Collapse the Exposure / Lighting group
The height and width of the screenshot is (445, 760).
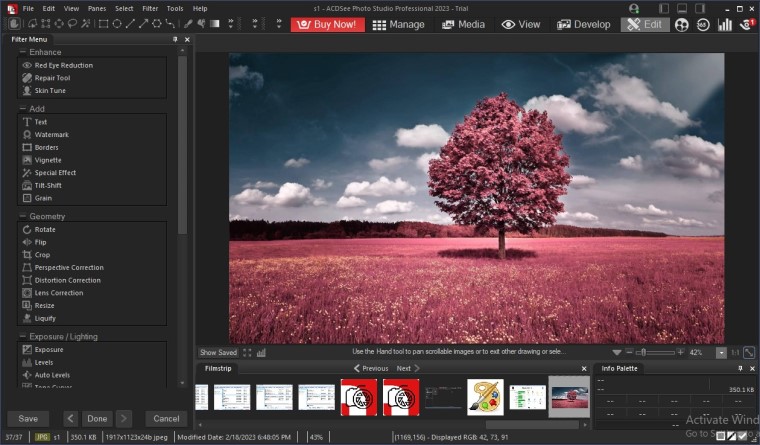22,336
